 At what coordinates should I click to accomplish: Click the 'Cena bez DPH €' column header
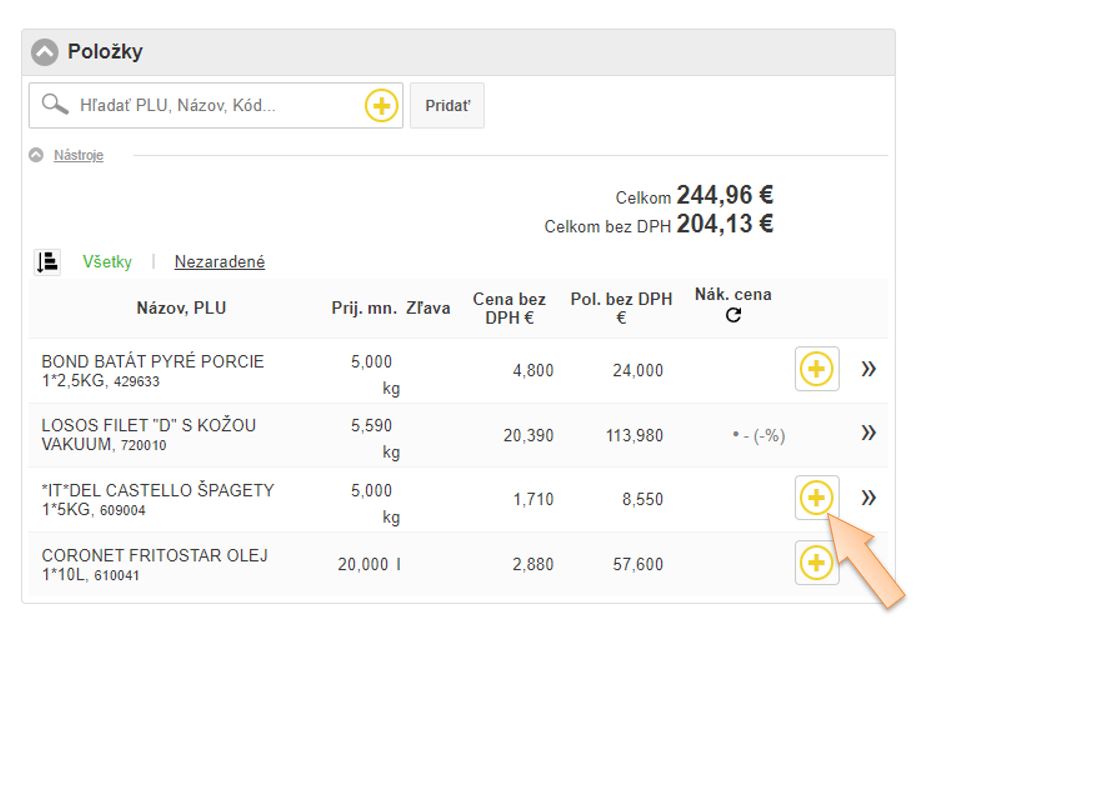(x=509, y=308)
